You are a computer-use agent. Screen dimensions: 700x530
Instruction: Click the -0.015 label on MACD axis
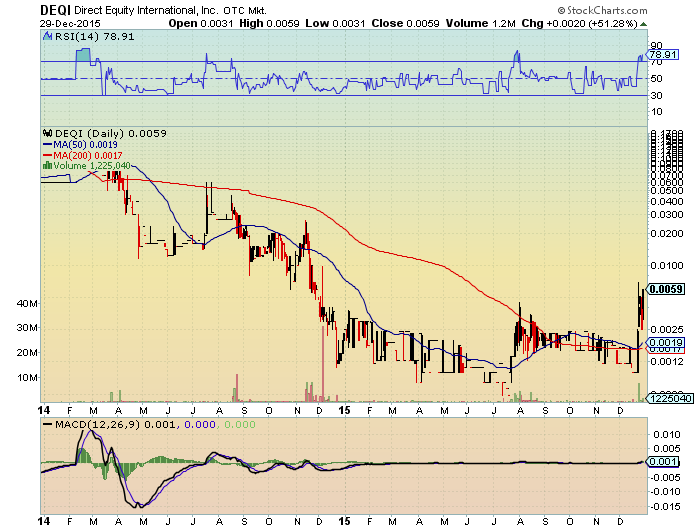coord(665,507)
